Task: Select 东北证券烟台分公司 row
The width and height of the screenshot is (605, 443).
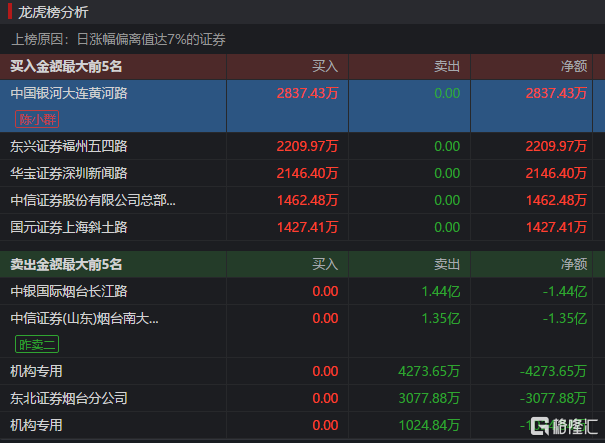Action: tap(302, 398)
